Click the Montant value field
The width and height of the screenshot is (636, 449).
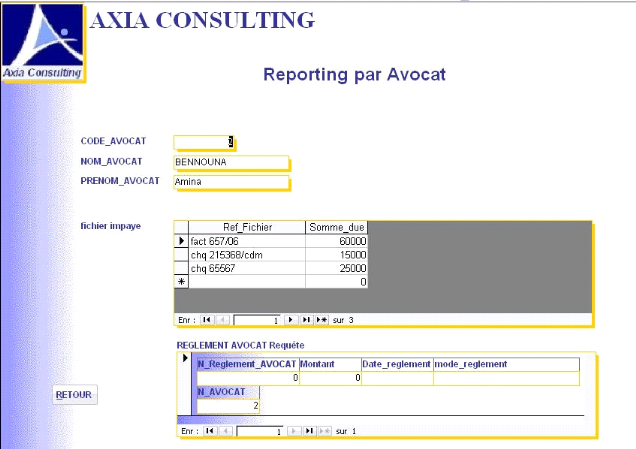click(x=330, y=378)
